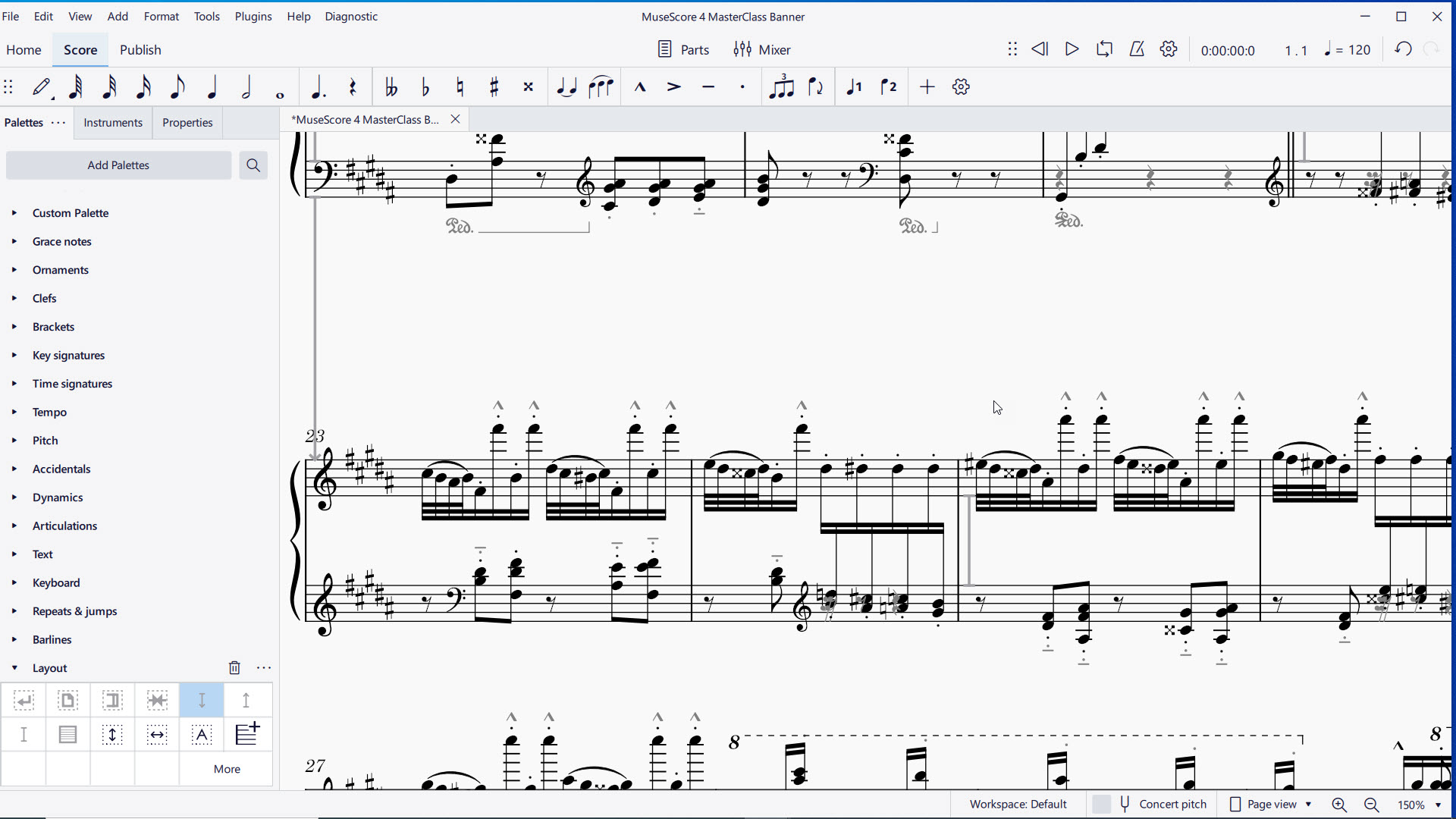Expand the Dynamics palette
1456x819 pixels.
(x=14, y=497)
